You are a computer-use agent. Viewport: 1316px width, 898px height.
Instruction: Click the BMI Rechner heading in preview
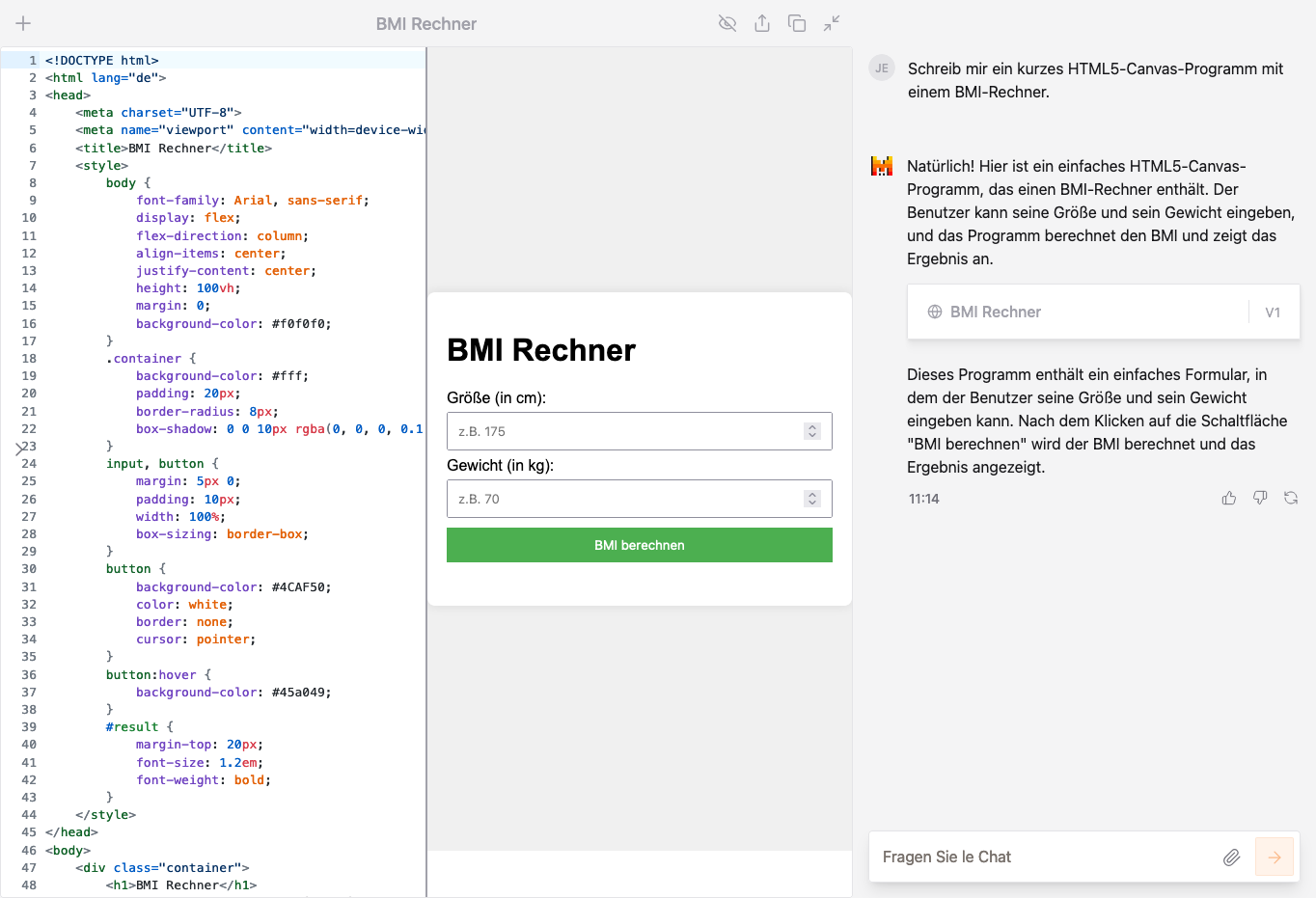[x=541, y=350]
